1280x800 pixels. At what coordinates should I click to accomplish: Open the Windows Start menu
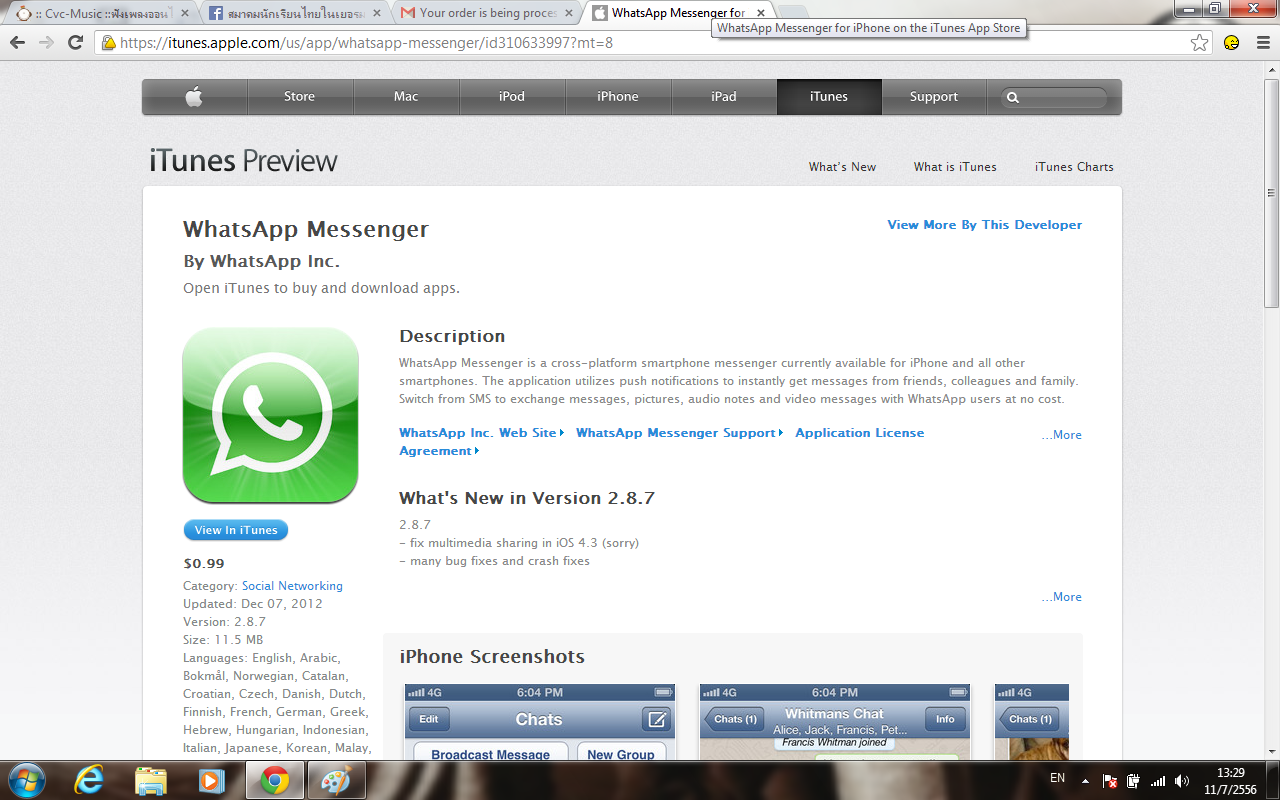pos(27,780)
